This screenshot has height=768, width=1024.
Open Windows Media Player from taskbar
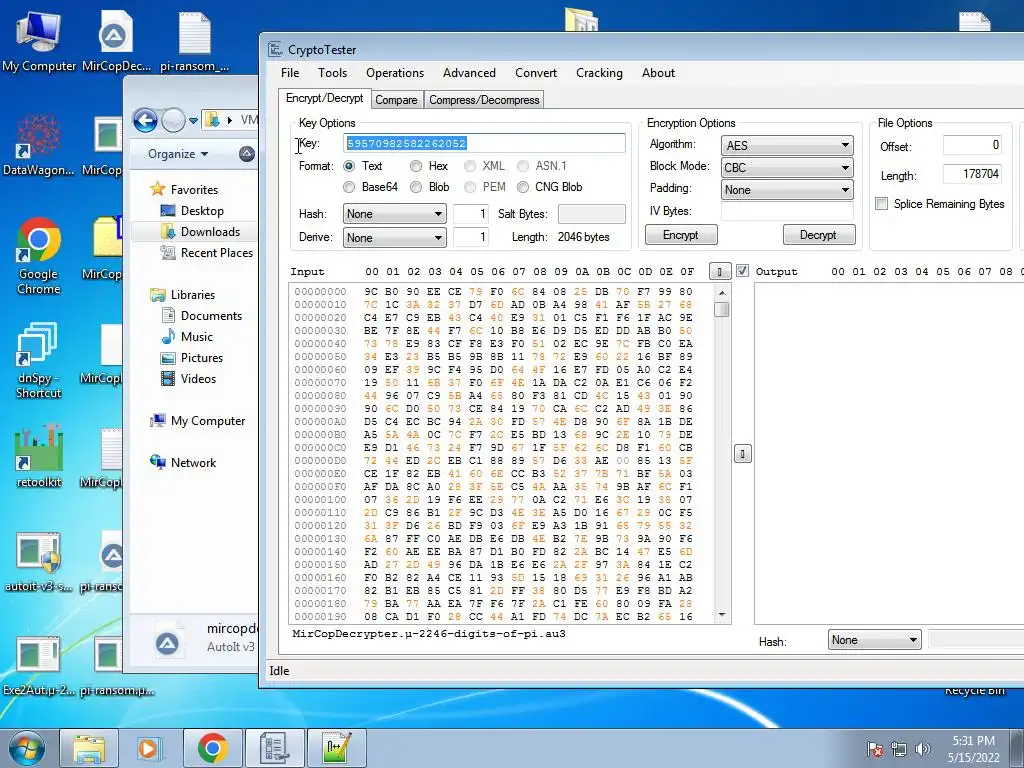pyautogui.click(x=148, y=748)
